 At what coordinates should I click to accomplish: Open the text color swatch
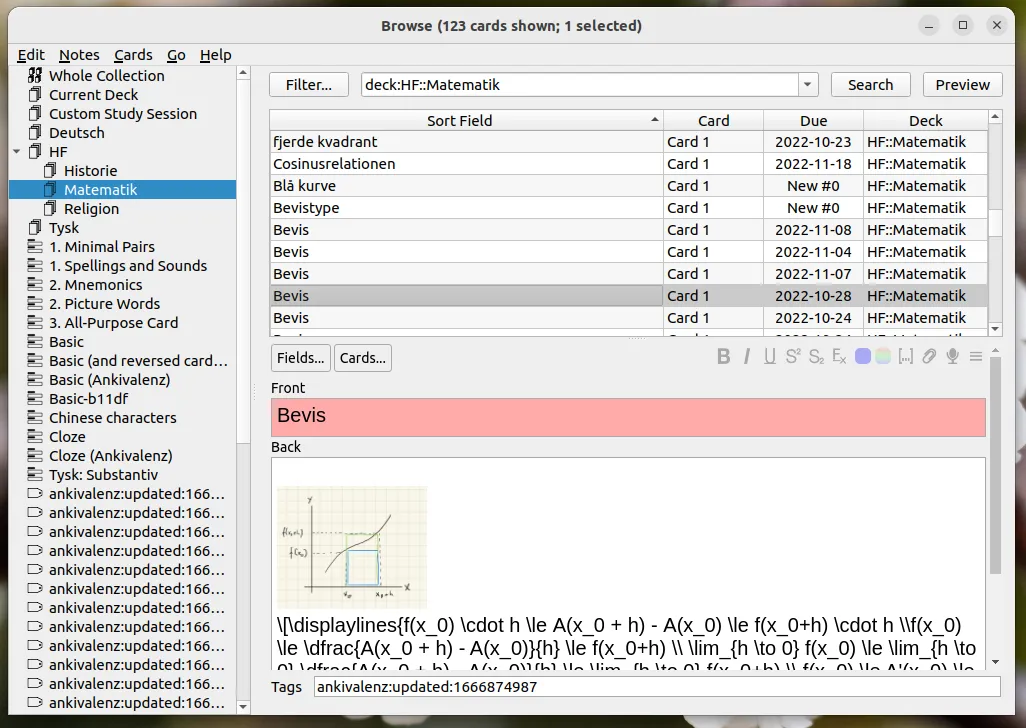[861, 356]
